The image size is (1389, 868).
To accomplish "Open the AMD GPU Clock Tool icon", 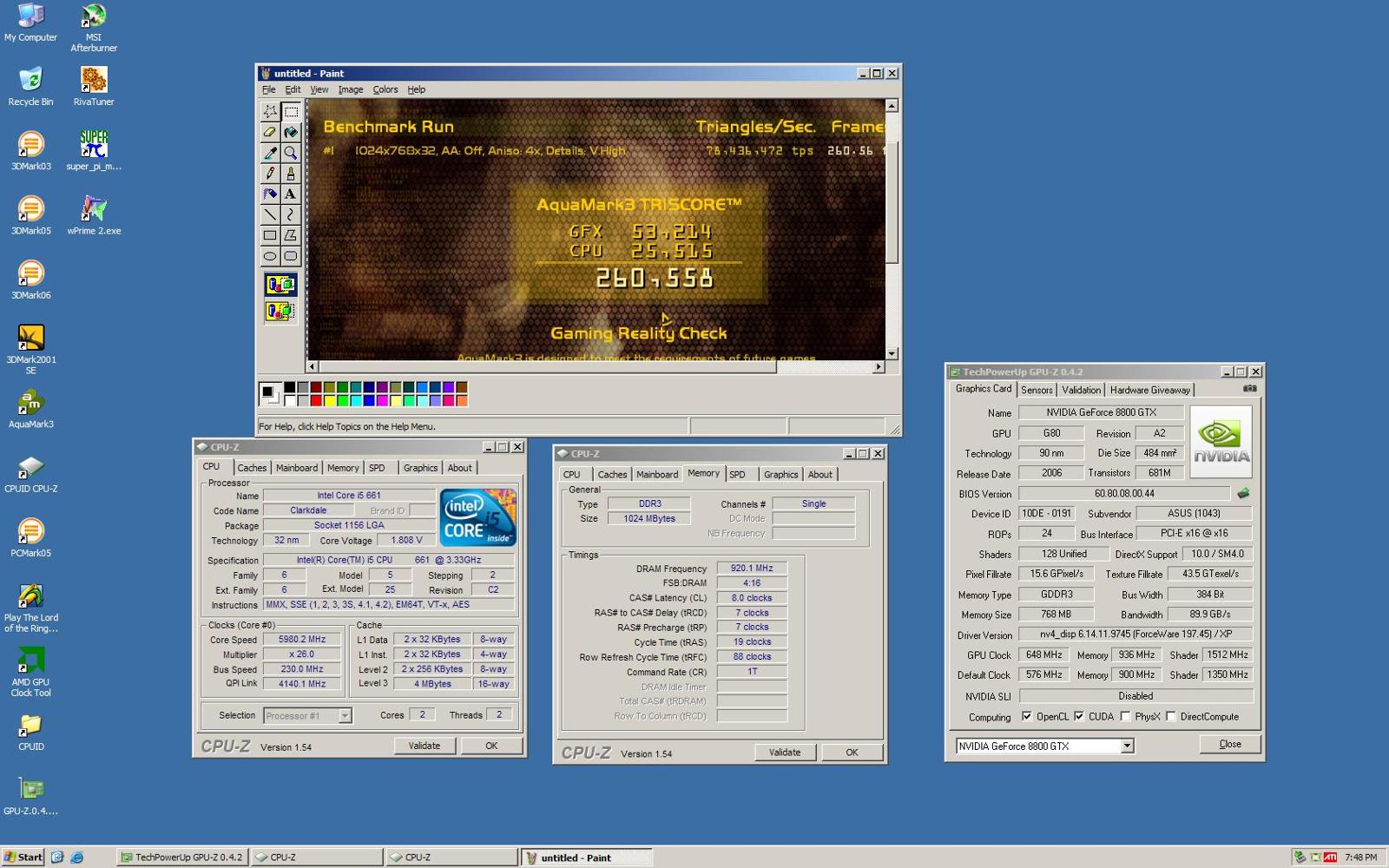I will 30,673.
